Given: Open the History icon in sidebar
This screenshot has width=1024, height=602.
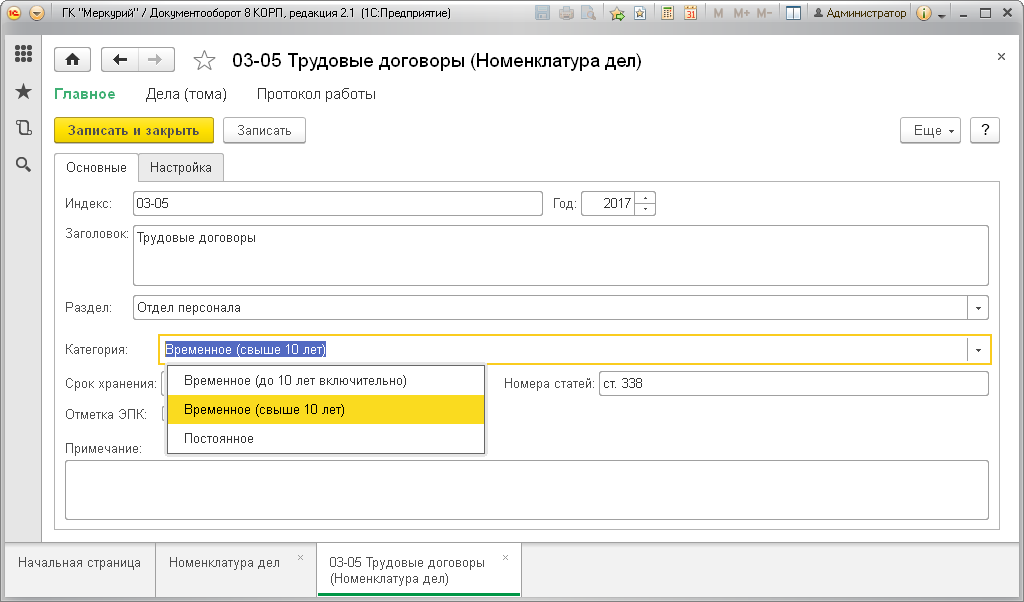Looking at the screenshot, I should click(24, 128).
